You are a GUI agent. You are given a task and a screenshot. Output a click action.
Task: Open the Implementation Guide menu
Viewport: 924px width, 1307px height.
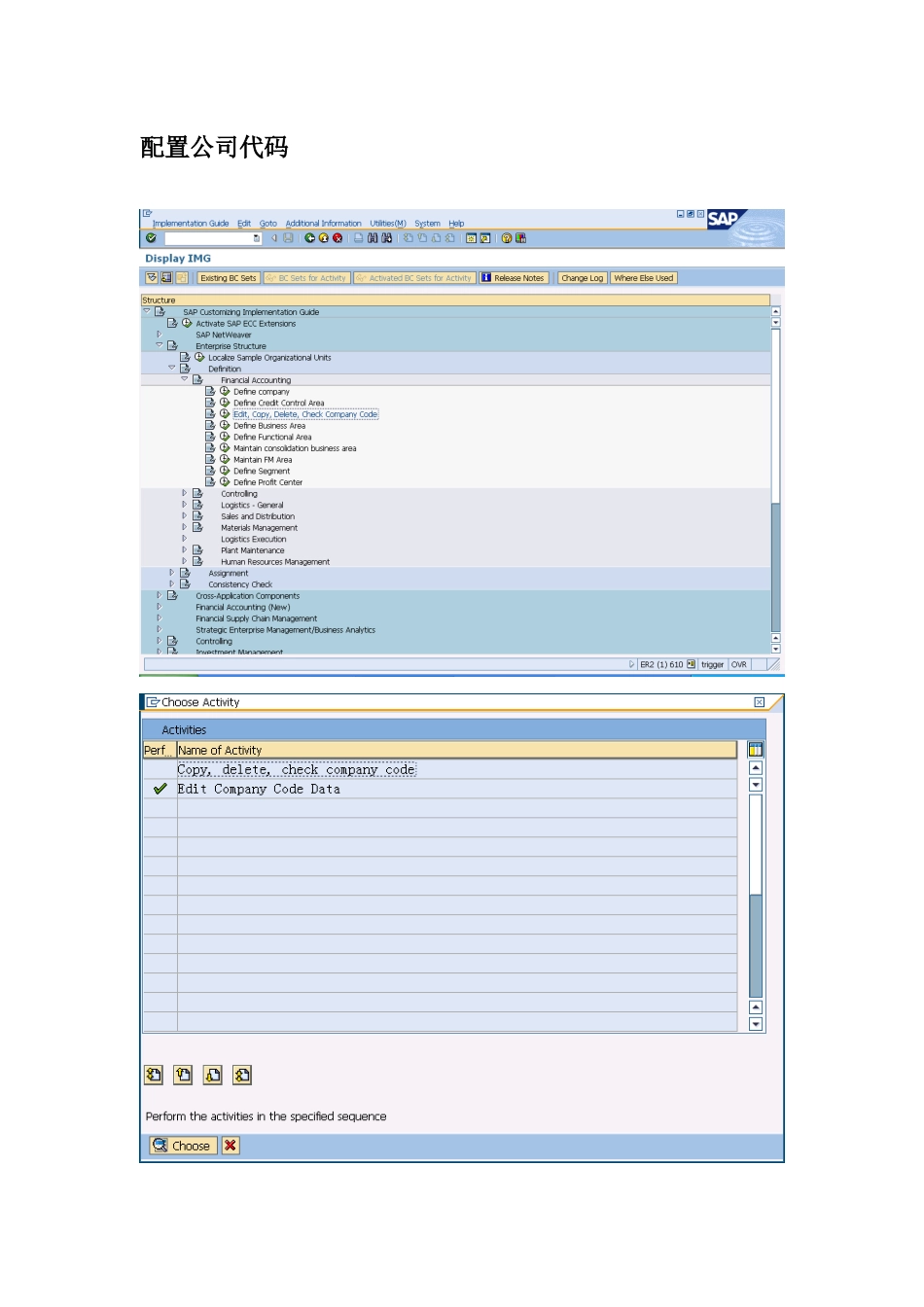pyautogui.click(x=191, y=224)
